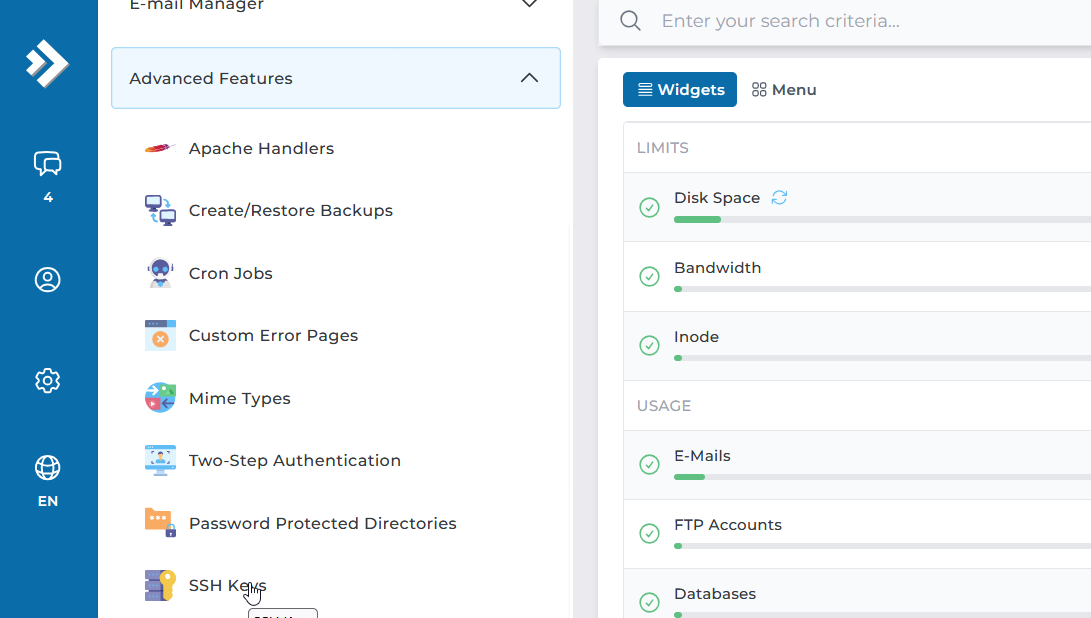Click the search criteria input field
1091x618 pixels.
tap(850, 21)
